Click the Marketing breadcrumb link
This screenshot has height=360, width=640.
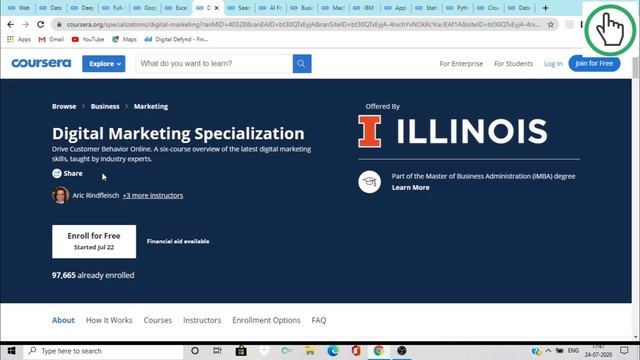click(x=151, y=106)
